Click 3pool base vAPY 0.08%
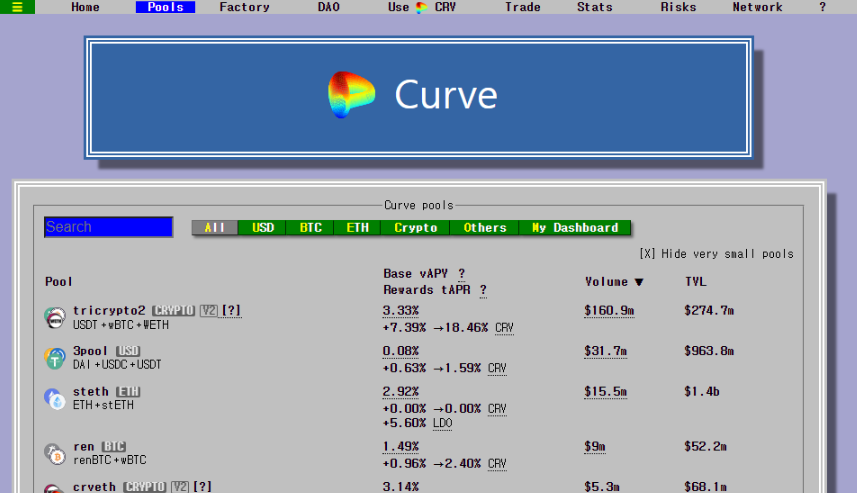This screenshot has height=493, width=857. click(x=401, y=351)
